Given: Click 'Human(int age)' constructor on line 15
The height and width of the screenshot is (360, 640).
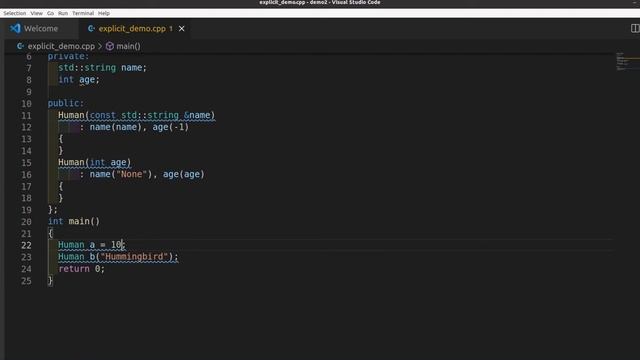Looking at the screenshot, I should point(94,162).
